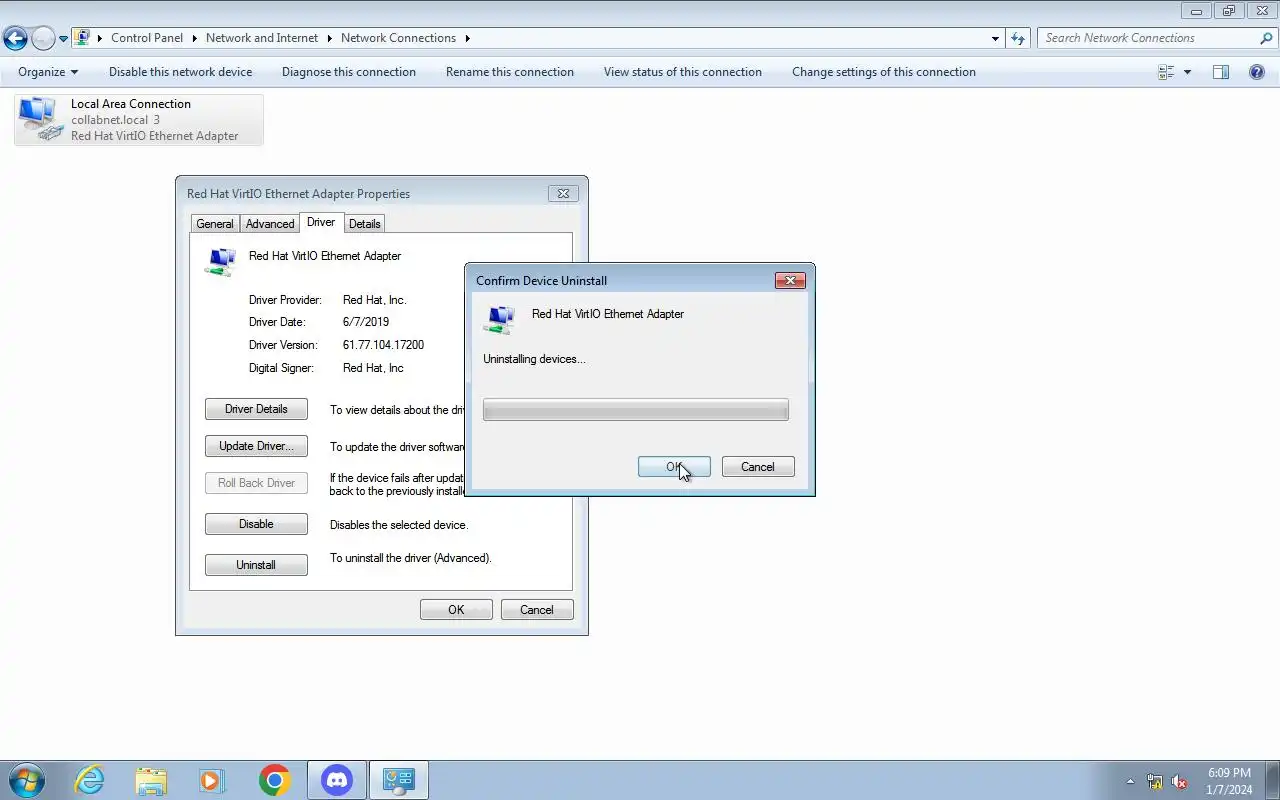Open the Windows Start button
This screenshot has height=800, width=1280.
point(27,780)
